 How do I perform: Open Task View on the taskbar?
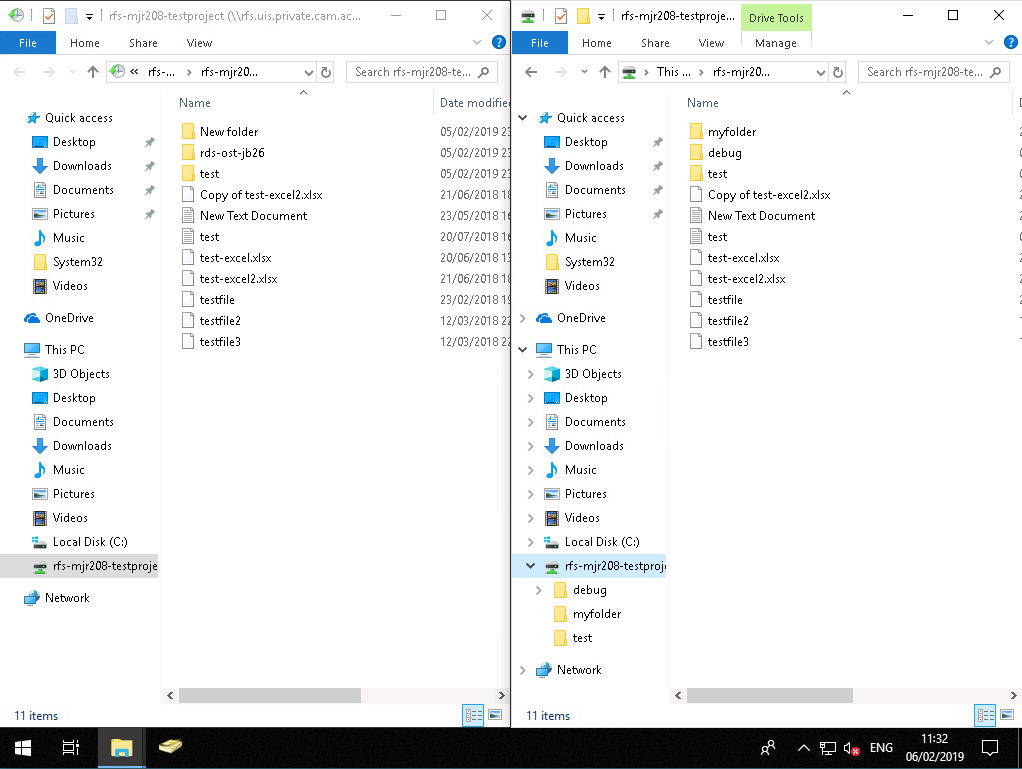[70, 747]
